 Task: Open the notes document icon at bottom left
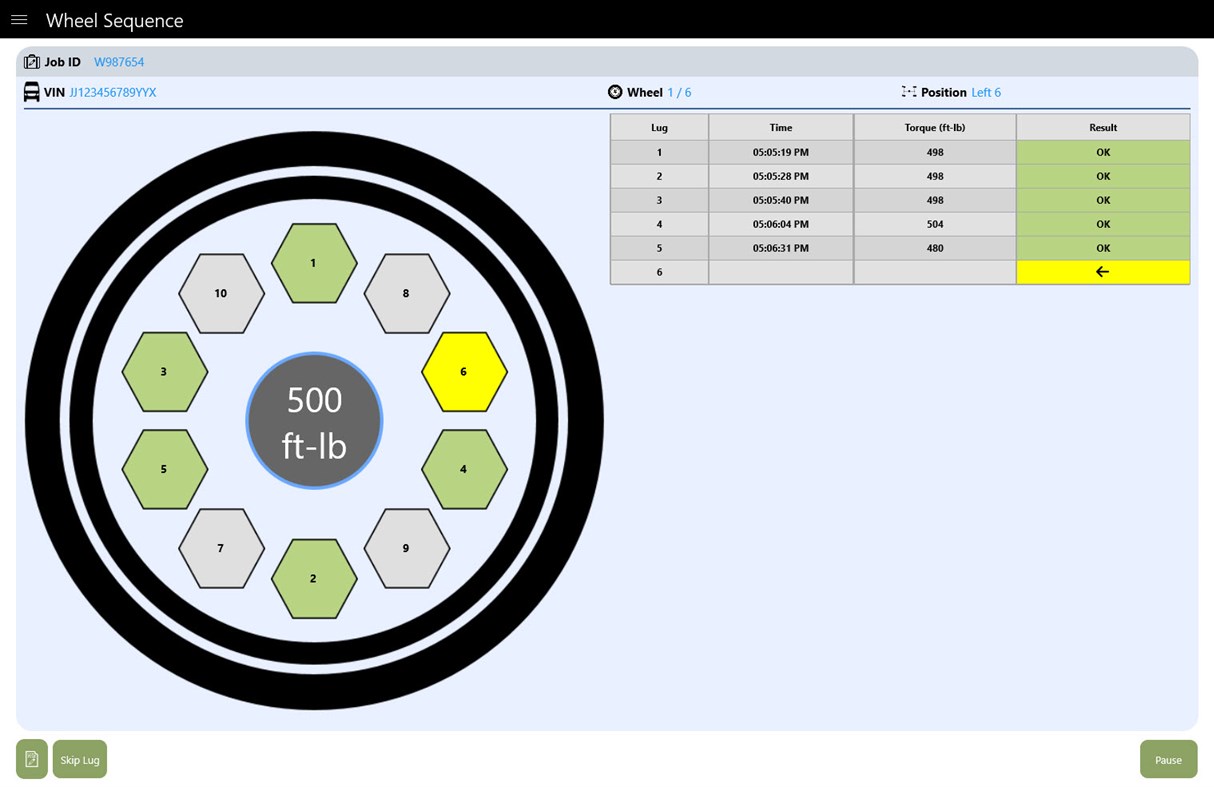tap(31, 759)
